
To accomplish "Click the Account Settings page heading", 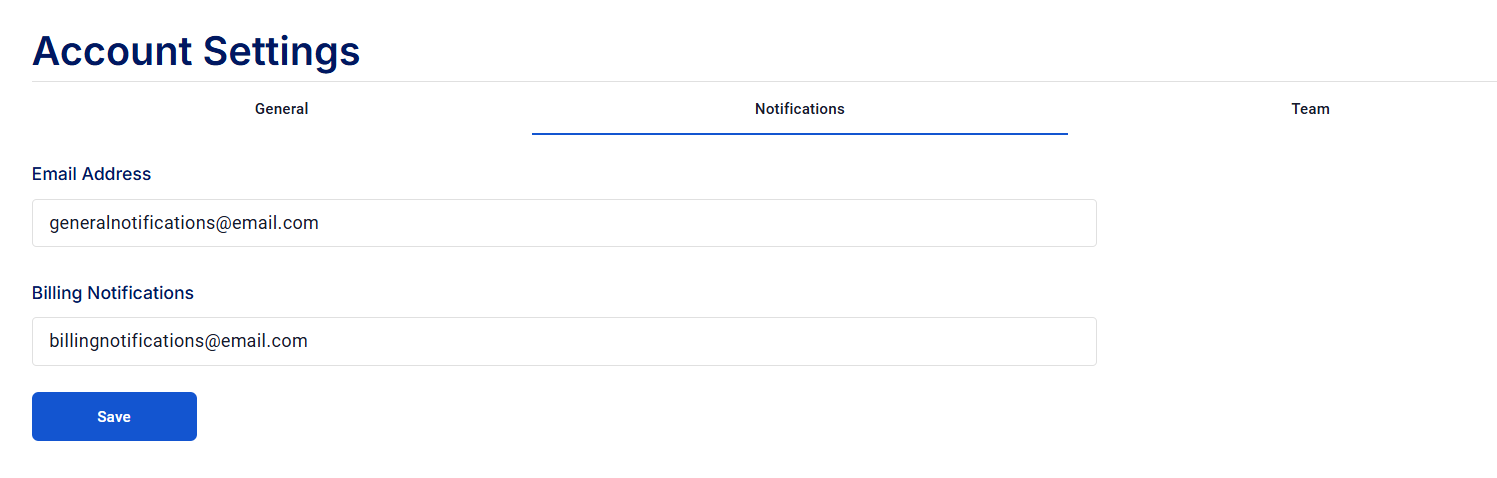I will pos(196,50).
